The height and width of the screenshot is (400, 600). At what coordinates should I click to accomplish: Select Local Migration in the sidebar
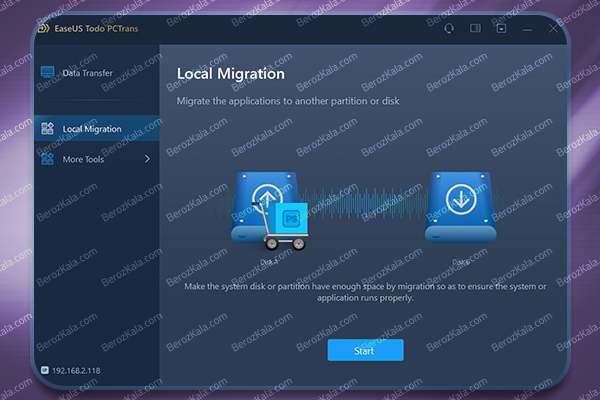point(96,129)
